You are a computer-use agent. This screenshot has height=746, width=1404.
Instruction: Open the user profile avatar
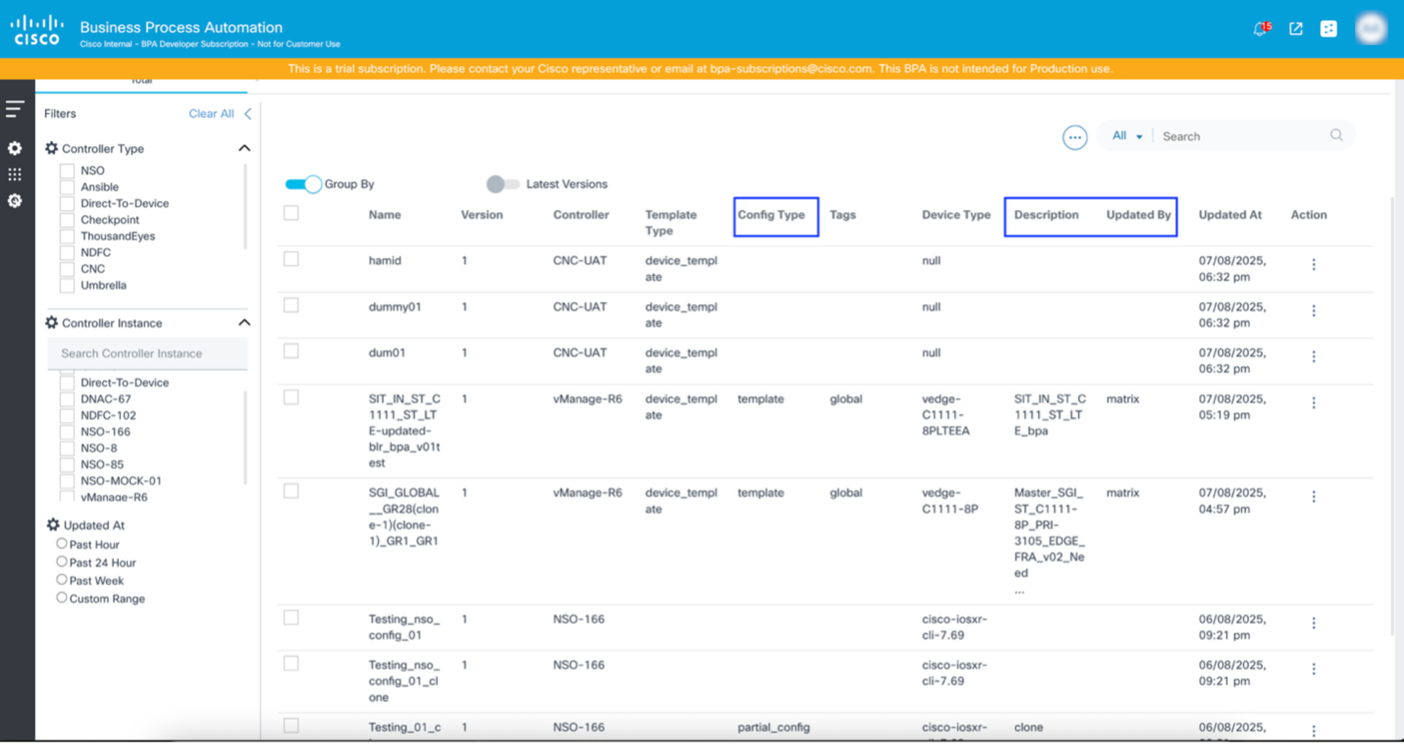coord(1371,29)
